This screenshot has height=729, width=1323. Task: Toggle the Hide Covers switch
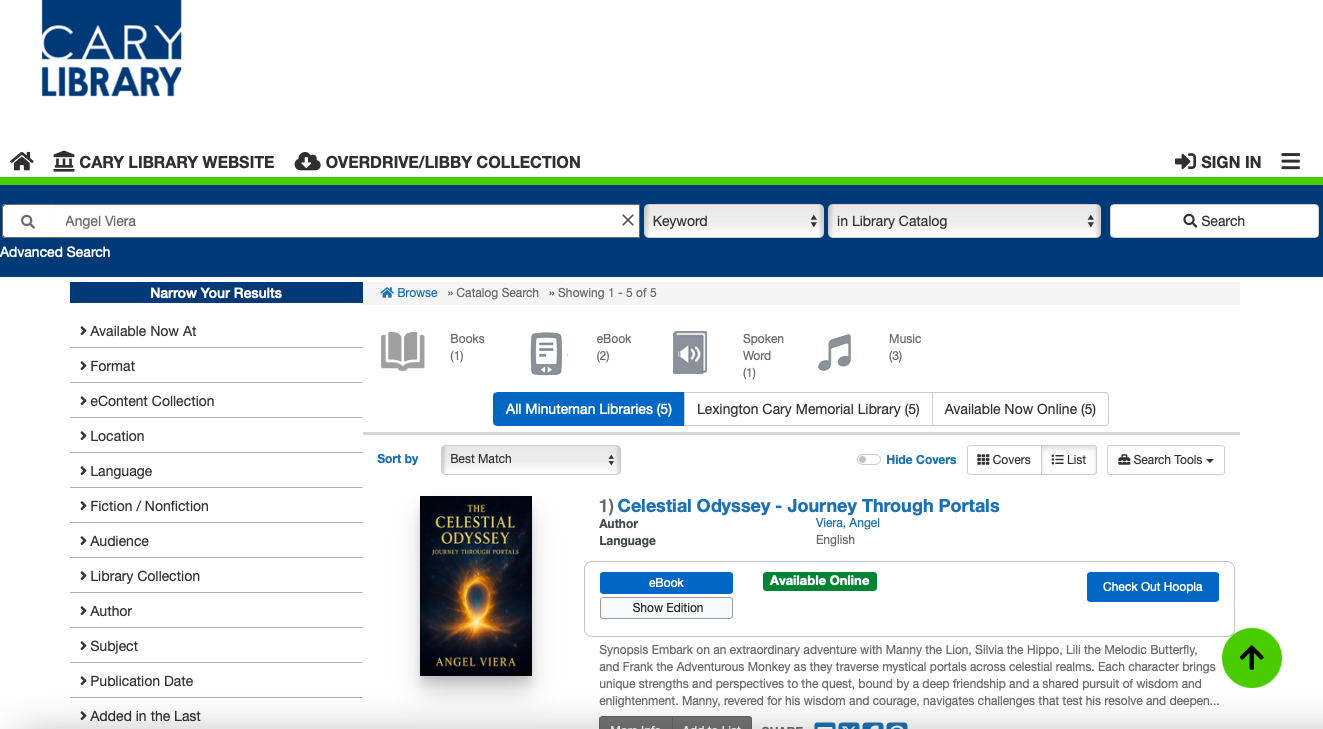(x=868, y=460)
